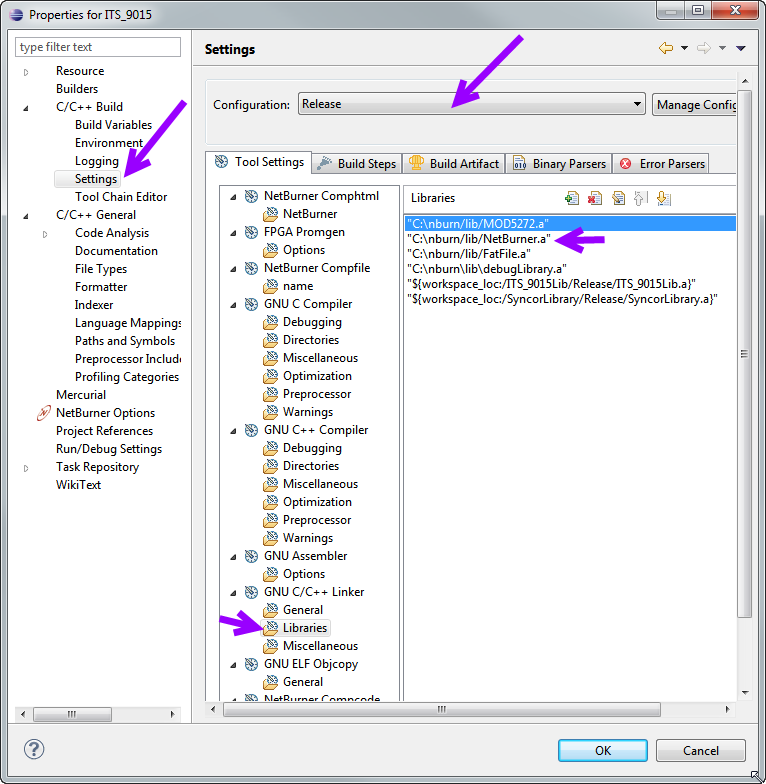The height and width of the screenshot is (784, 766).
Task: Switch to the Error Parsers tab
Action: point(663,163)
